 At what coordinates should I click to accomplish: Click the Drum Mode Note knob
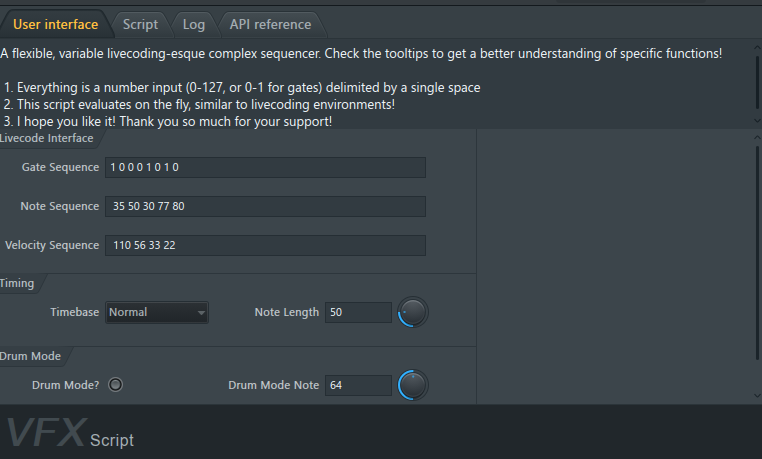coord(413,385)
